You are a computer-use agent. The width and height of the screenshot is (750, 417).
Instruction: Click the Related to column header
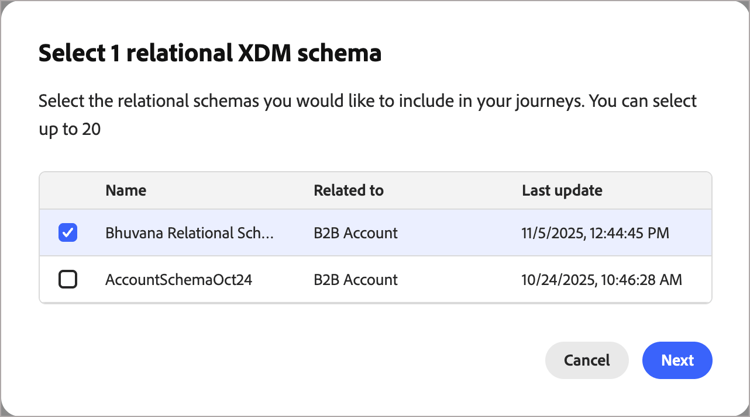[348, 190]
